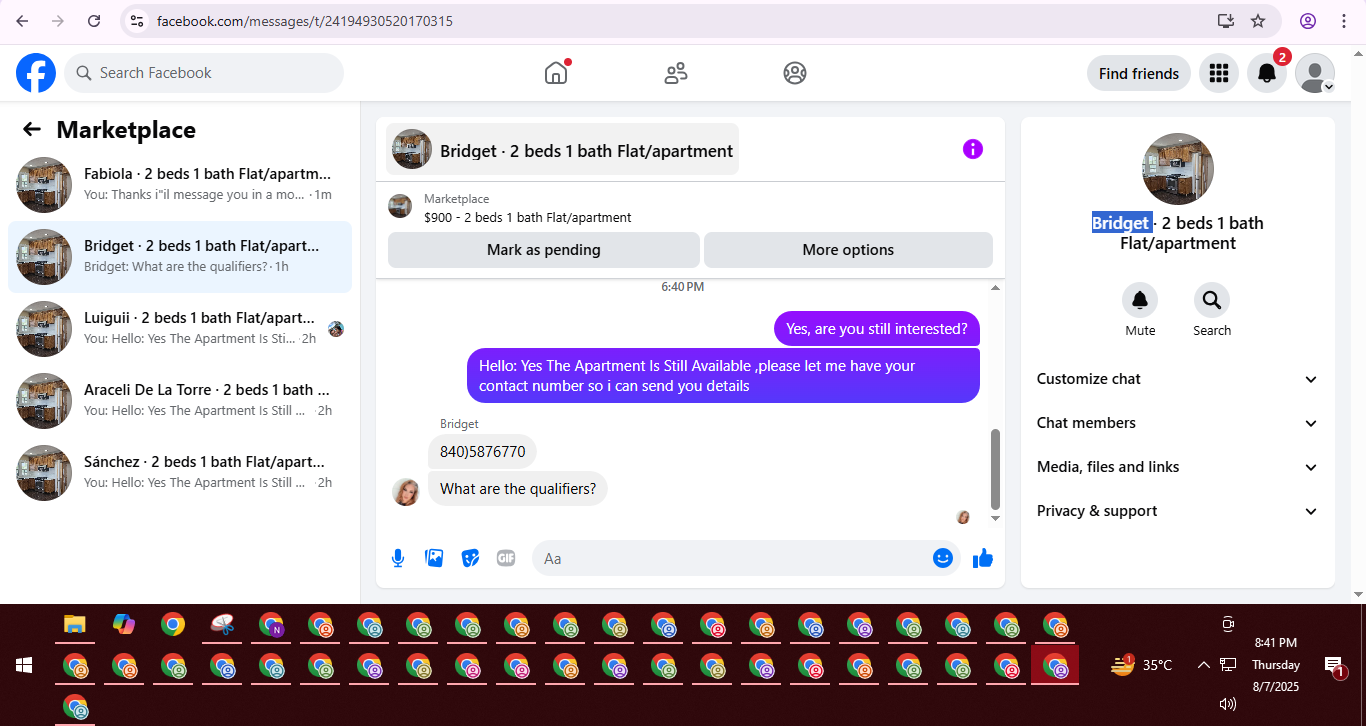This screenshot has height=726, width=1366.
Task: Open the Groups icon in top navigation
Action: tap(795, 73)
